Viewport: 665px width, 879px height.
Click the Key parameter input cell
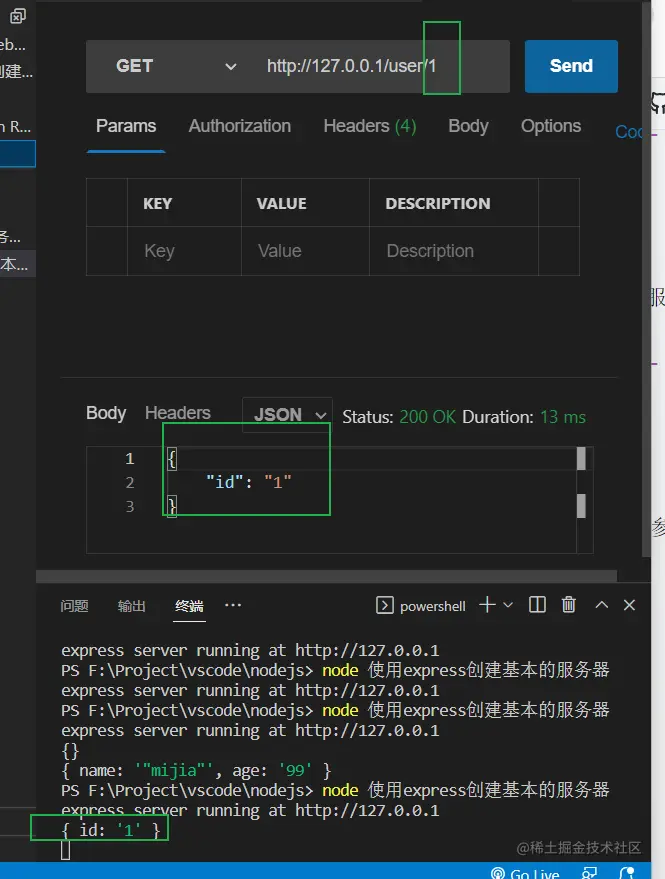click(x=184, y=251)
